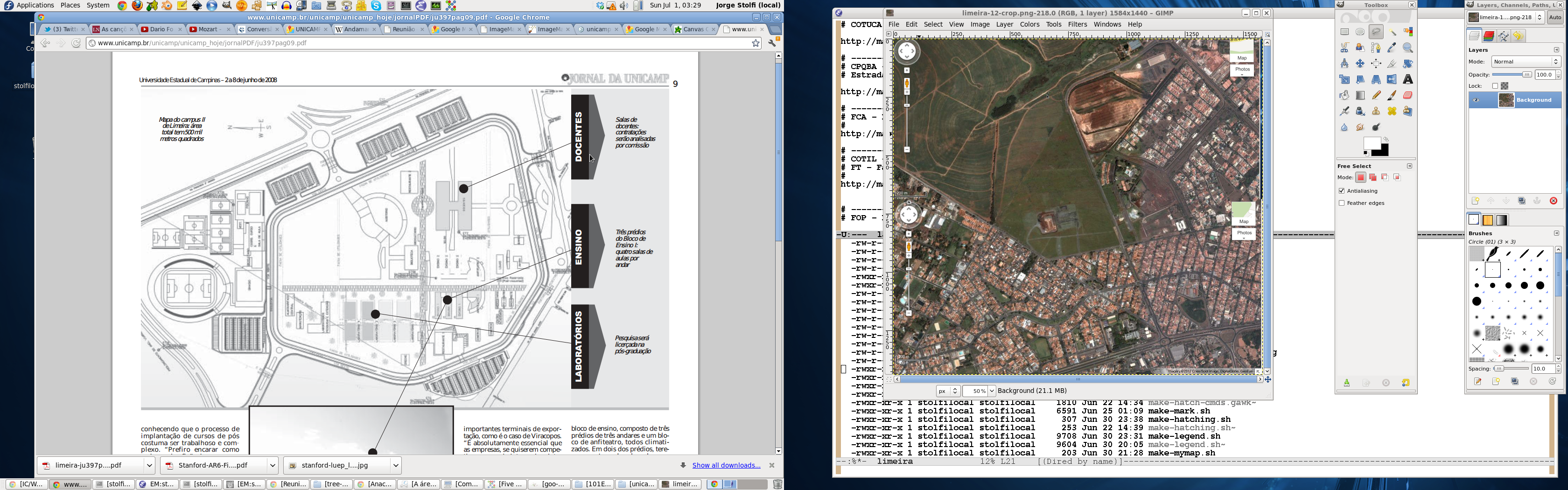Hide the Background layer with eye icon
The height and width of the screenshot is (490, 1568).
pos(1476,100)
